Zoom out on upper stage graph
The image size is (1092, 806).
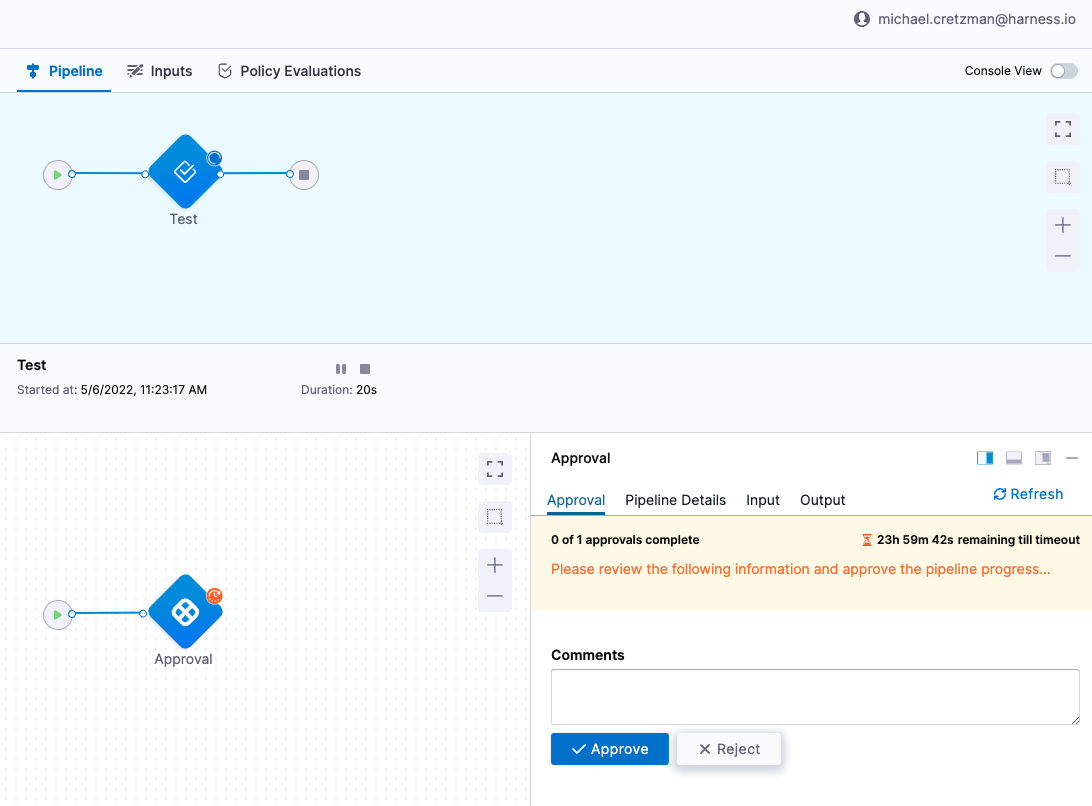pos(1062,257)
